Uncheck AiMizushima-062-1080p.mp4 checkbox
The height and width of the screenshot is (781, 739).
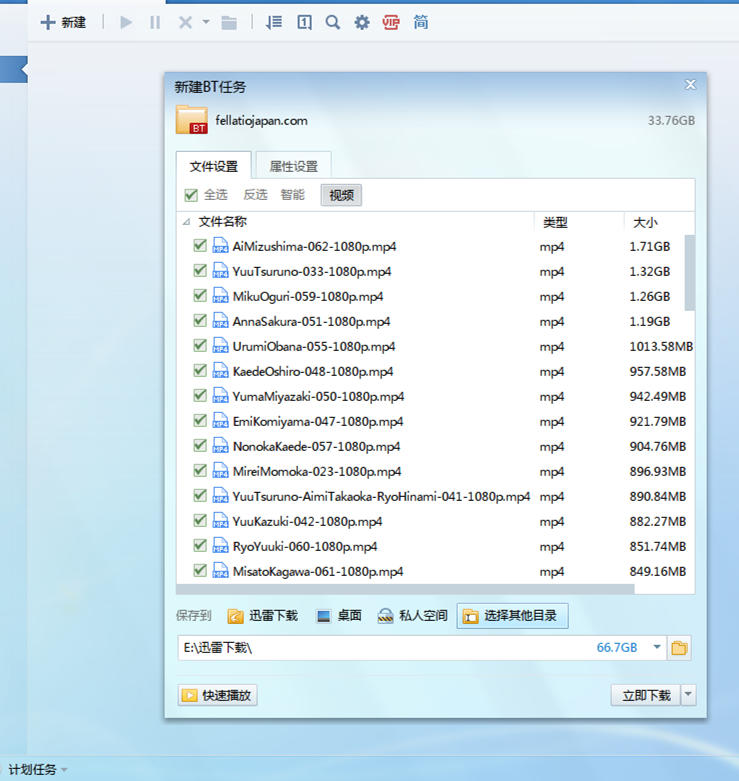pyautogui.click(x=200, y=246)
